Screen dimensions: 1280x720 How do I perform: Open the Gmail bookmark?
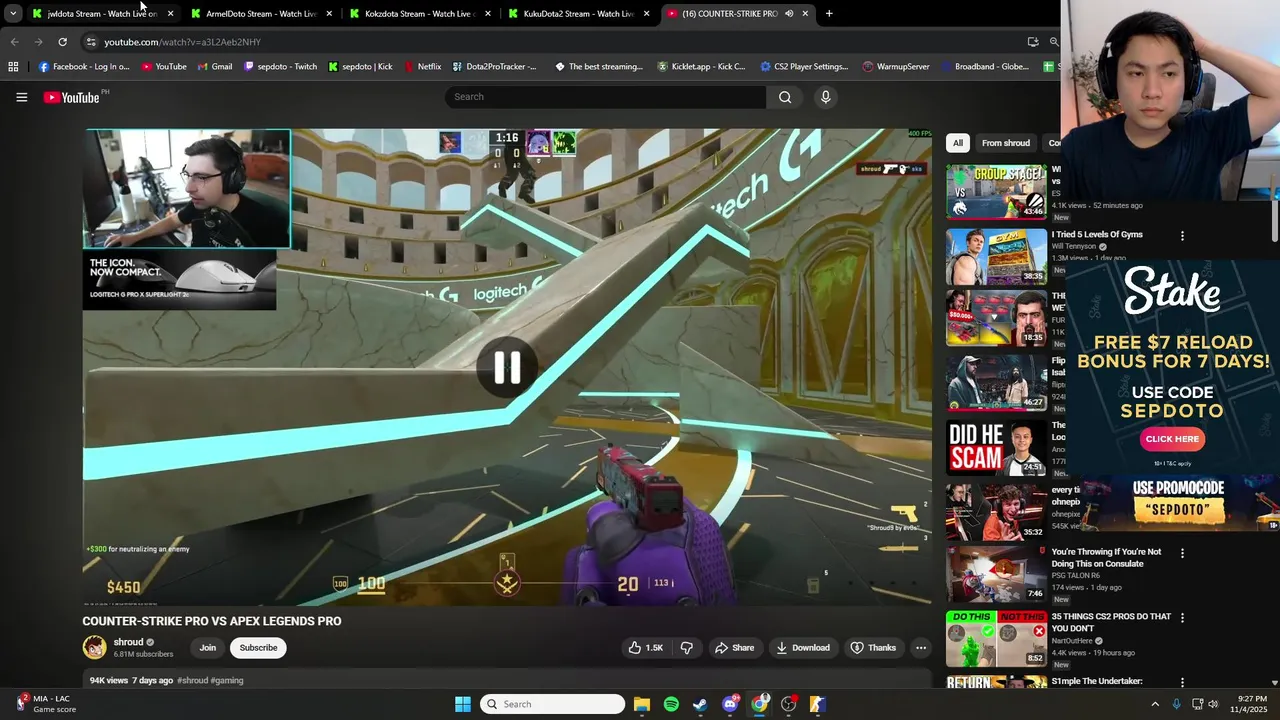[x=215, y=67]
